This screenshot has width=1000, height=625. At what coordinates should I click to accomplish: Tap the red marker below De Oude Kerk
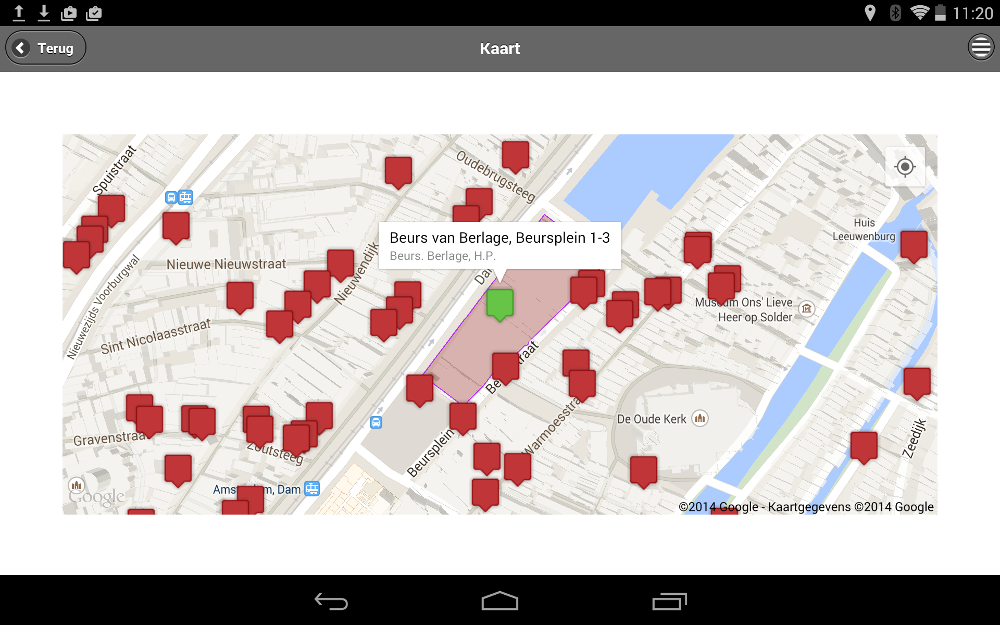click(x=643, y=473)
